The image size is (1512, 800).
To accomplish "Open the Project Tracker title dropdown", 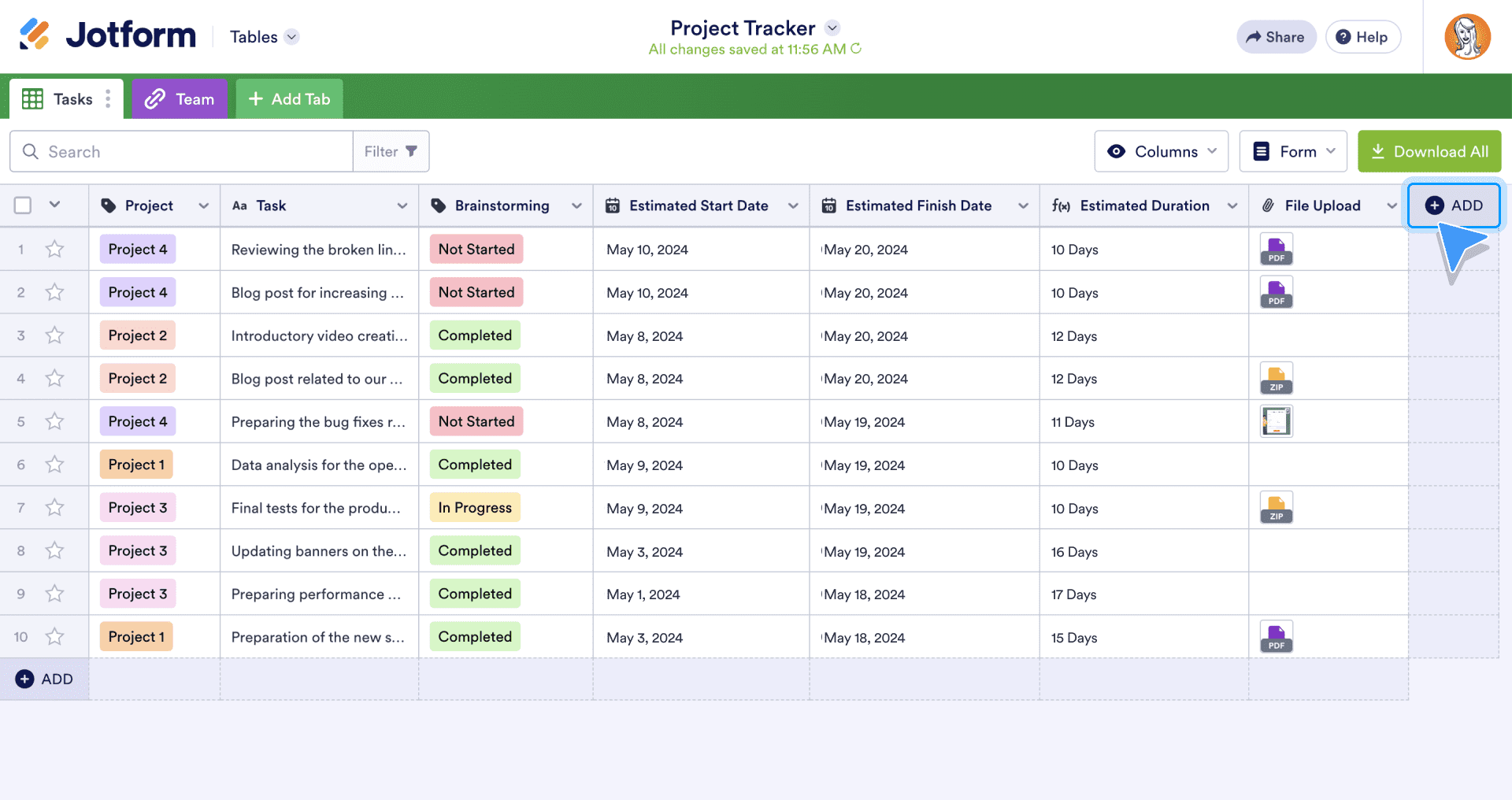I will click(x=832, y=28).
